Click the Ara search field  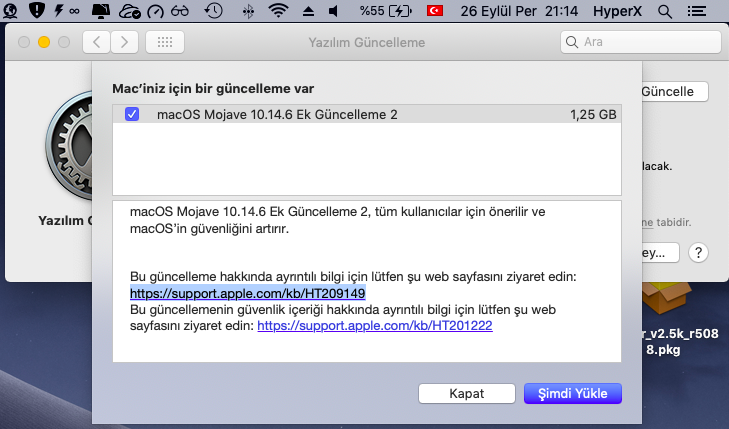click(640, 43)
